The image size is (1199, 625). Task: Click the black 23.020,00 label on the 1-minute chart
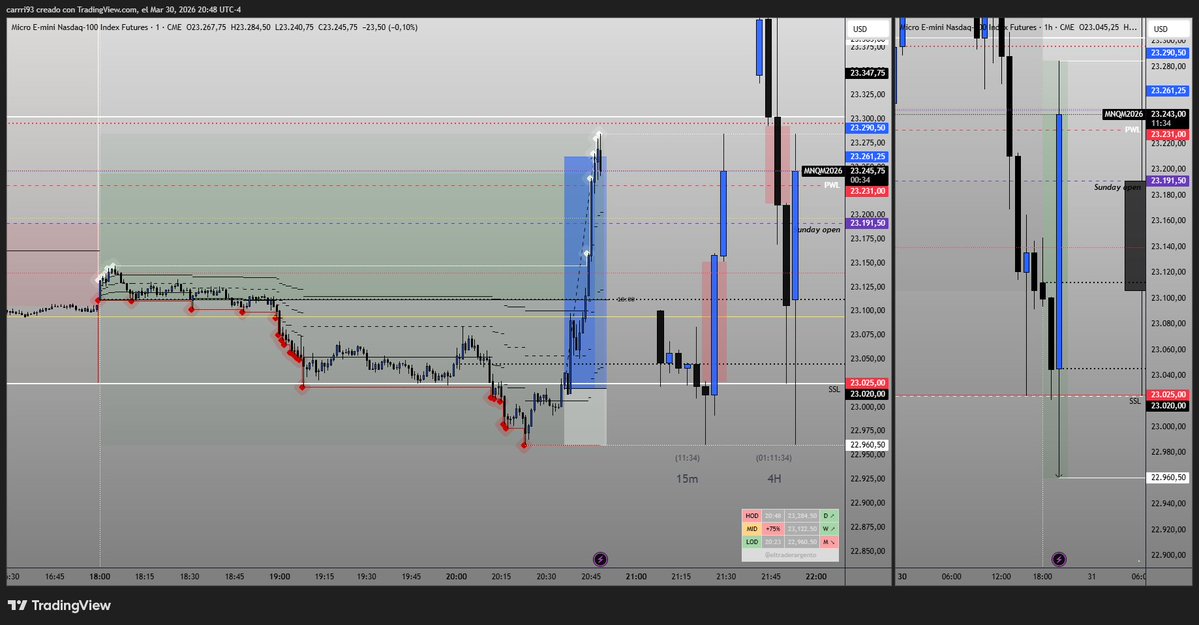click(x=867, y=394)
